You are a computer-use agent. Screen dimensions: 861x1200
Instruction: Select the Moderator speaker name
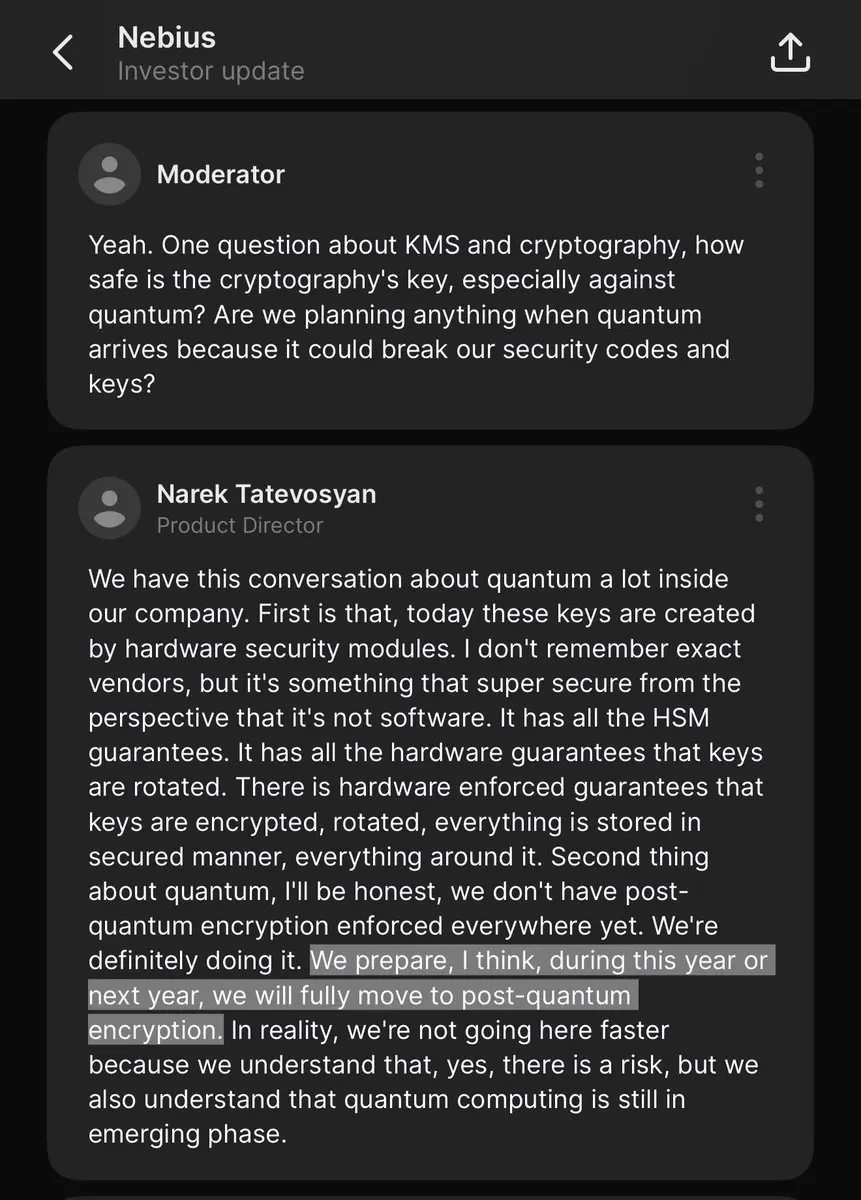pyautogui.click(x=221, y=174)
